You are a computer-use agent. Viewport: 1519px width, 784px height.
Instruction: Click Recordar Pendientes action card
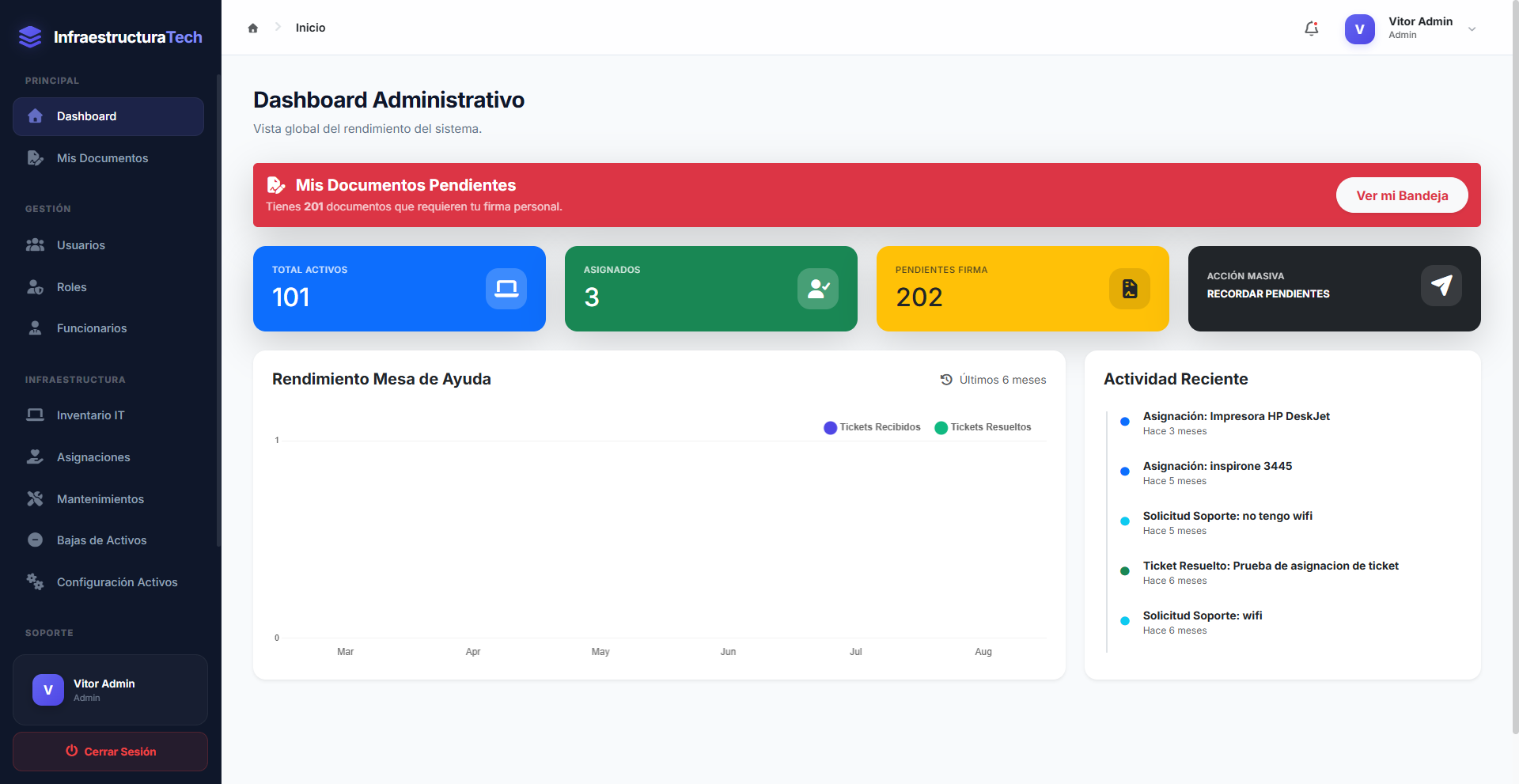coord(1334,289)
